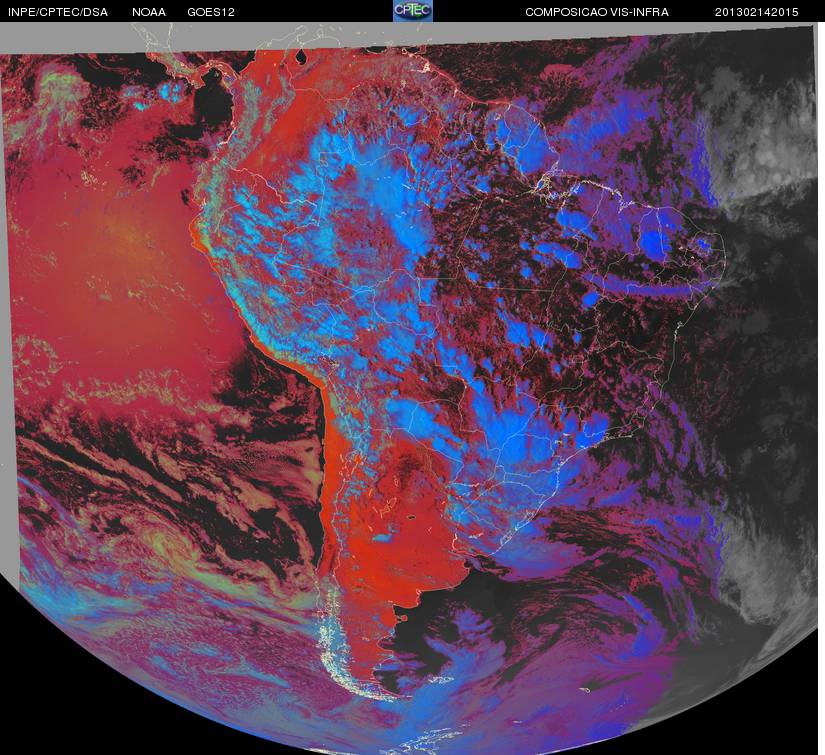825x755 pixels.
Task: Click the 'NOAA' label in the header
Action: coord(149,12)
